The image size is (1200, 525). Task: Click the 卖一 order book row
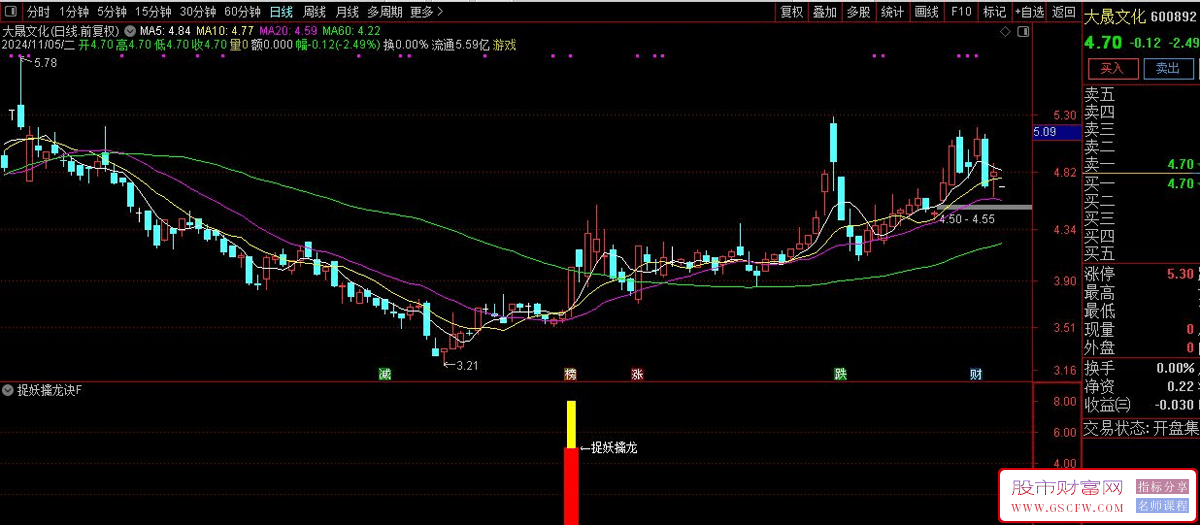tap(1141, 164)
